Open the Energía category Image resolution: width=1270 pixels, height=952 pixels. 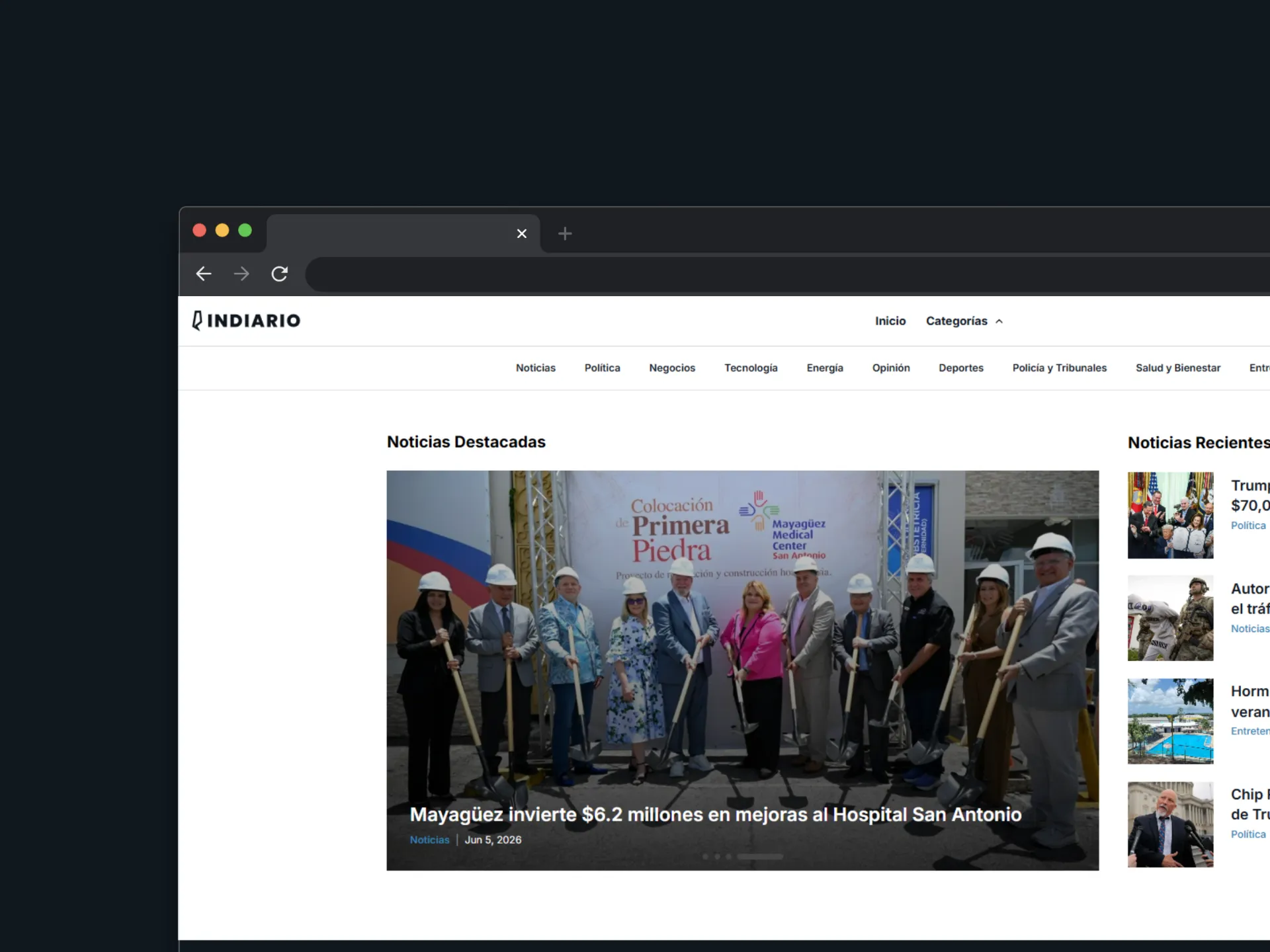click(825, 368)
